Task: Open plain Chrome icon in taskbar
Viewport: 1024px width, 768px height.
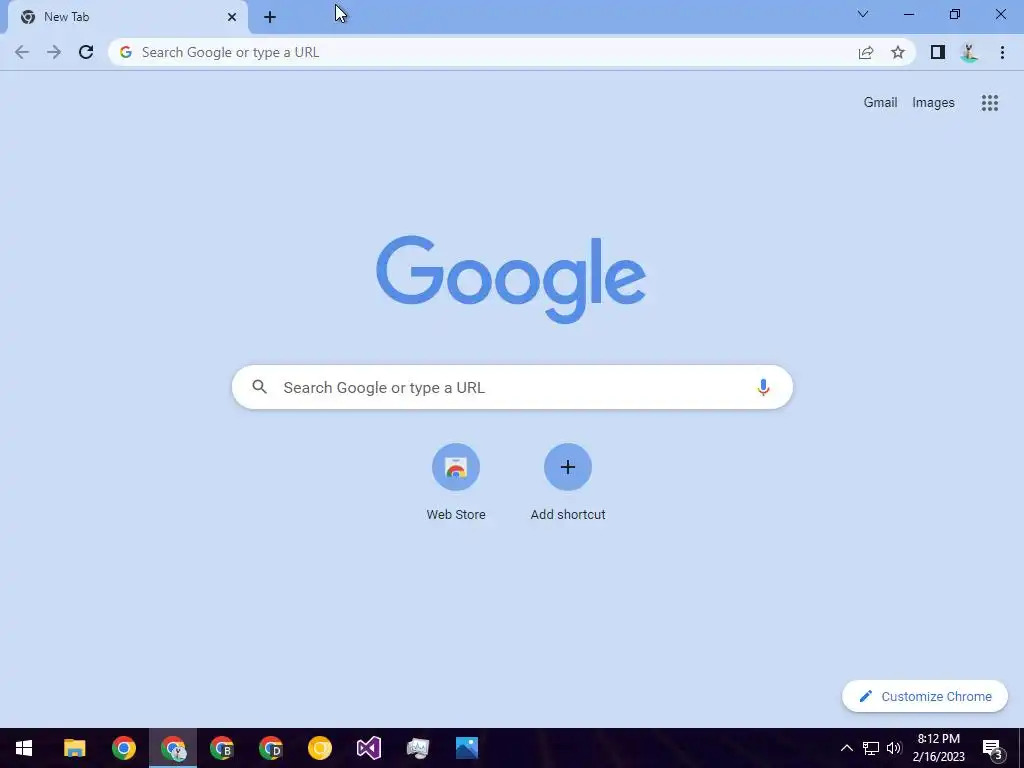Action: (x=123, y=748)
